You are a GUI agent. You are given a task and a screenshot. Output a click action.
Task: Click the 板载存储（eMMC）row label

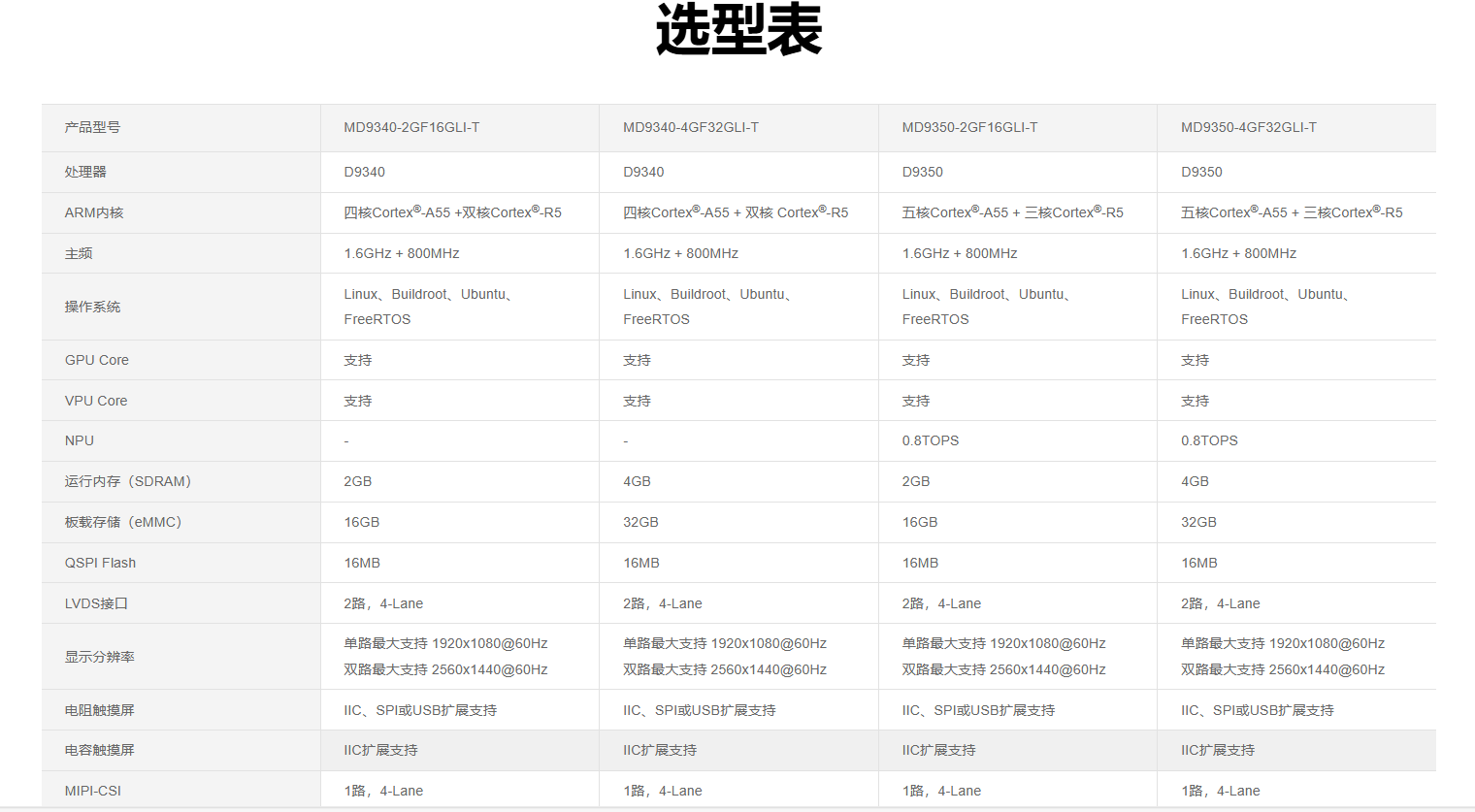(125, 522)
